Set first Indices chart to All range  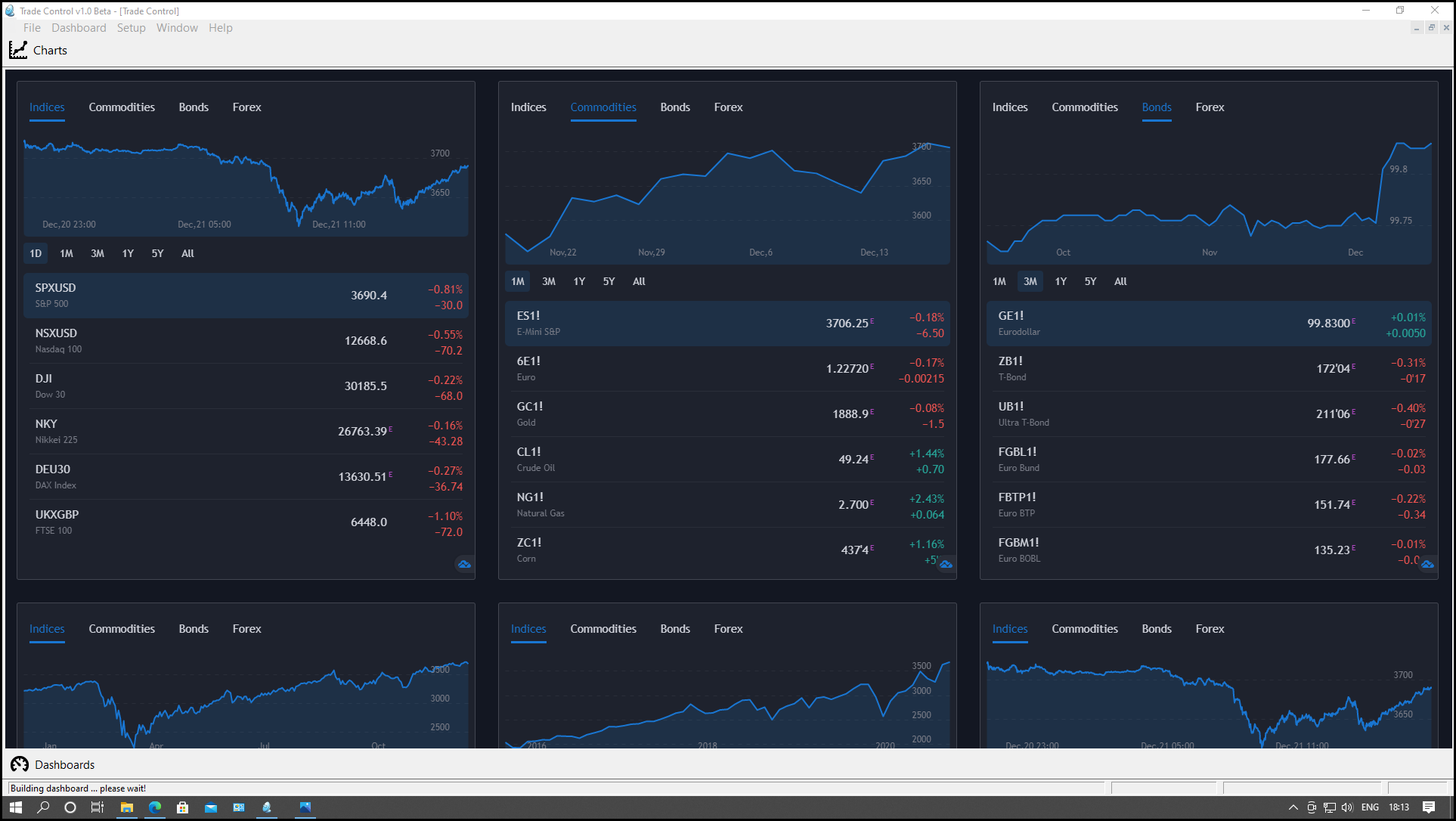[187, 253]
